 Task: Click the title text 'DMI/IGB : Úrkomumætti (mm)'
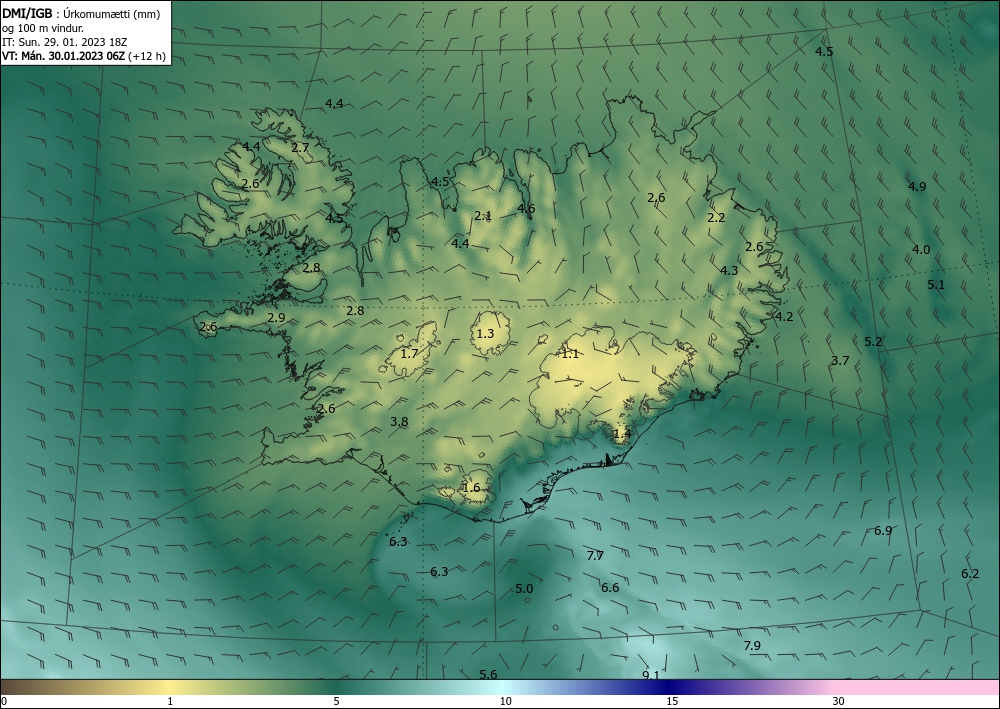pos(81,13)
